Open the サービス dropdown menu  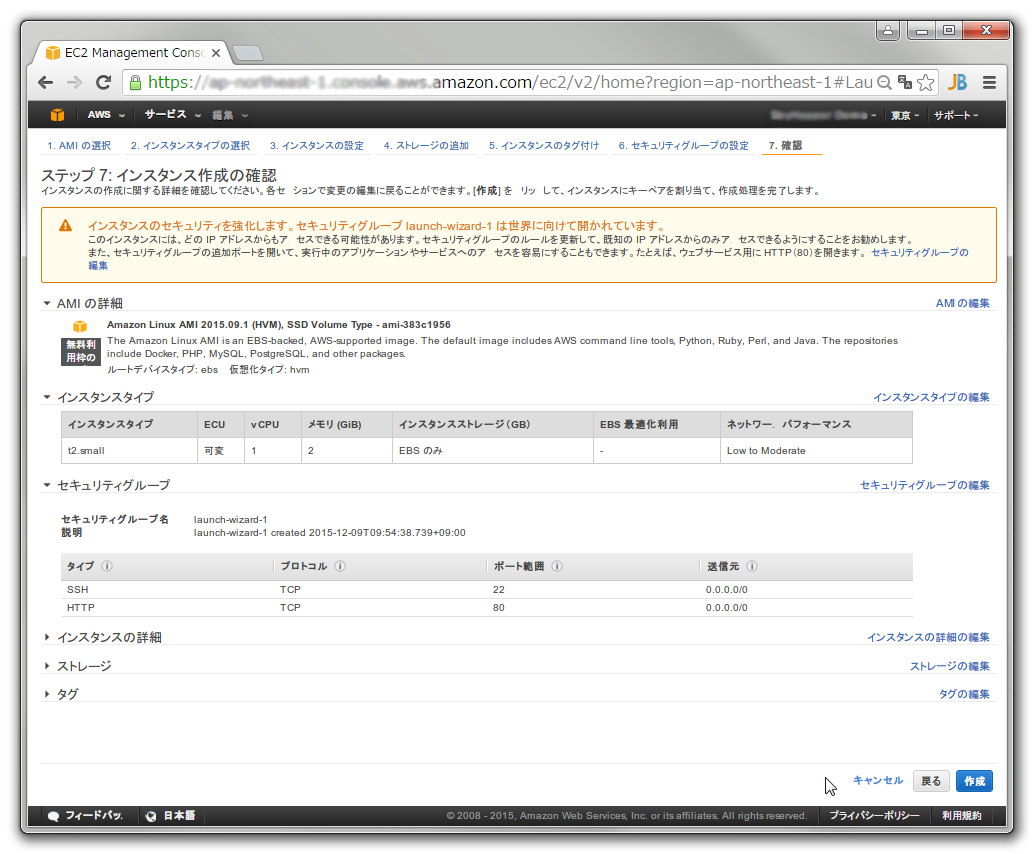[x=173, y=115]
